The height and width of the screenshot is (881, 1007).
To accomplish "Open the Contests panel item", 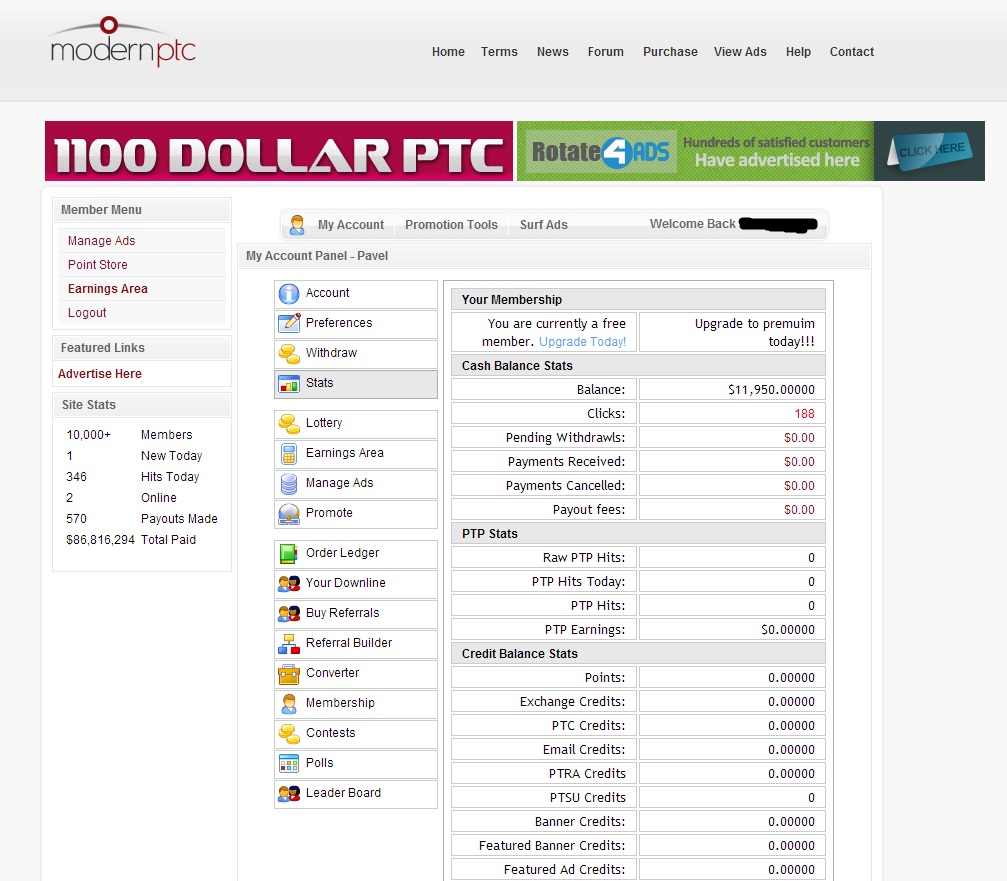I will click(x=356, y=733).
